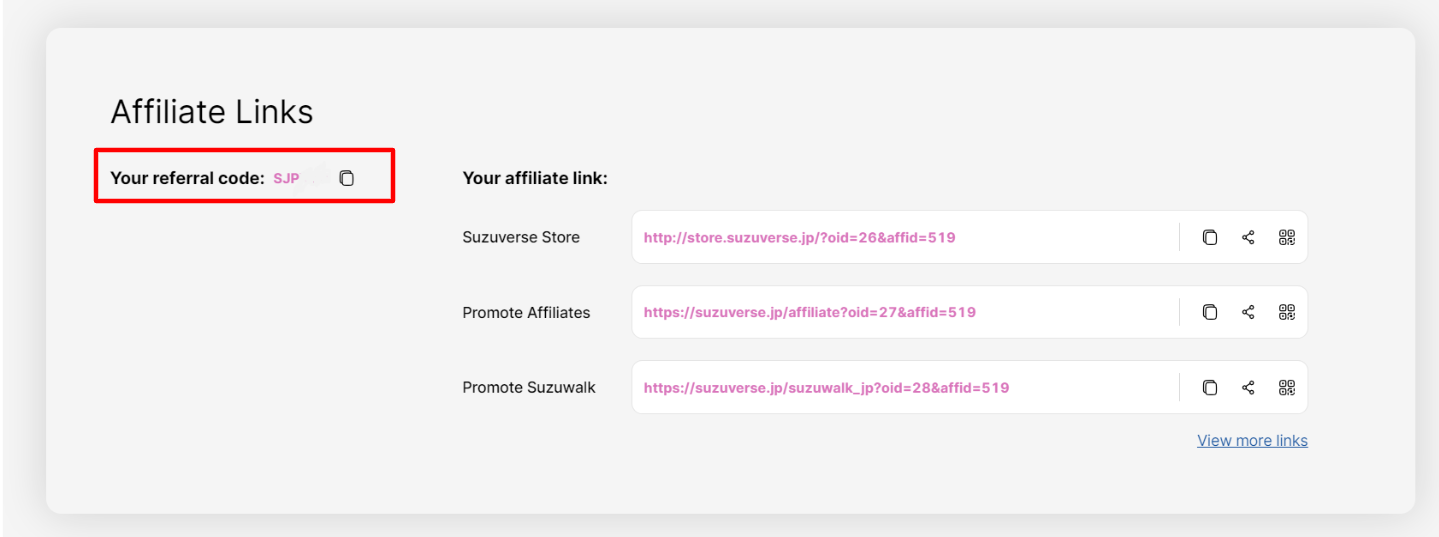Open QR code for Promote Affiliates link
The width and height of the screenshot is (1439, 537).
point(1287,312)
